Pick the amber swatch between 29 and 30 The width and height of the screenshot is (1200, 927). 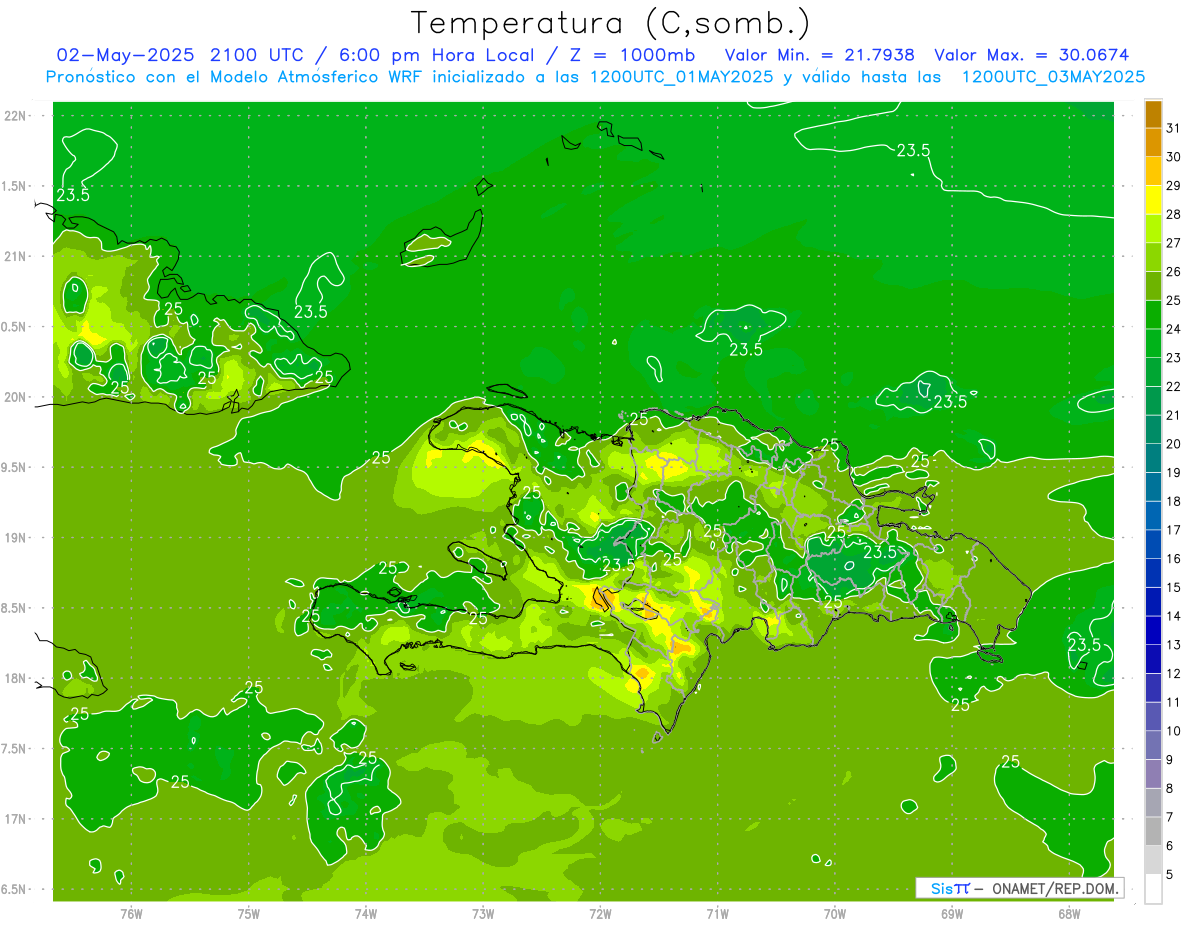click(x=1153, y=171)
